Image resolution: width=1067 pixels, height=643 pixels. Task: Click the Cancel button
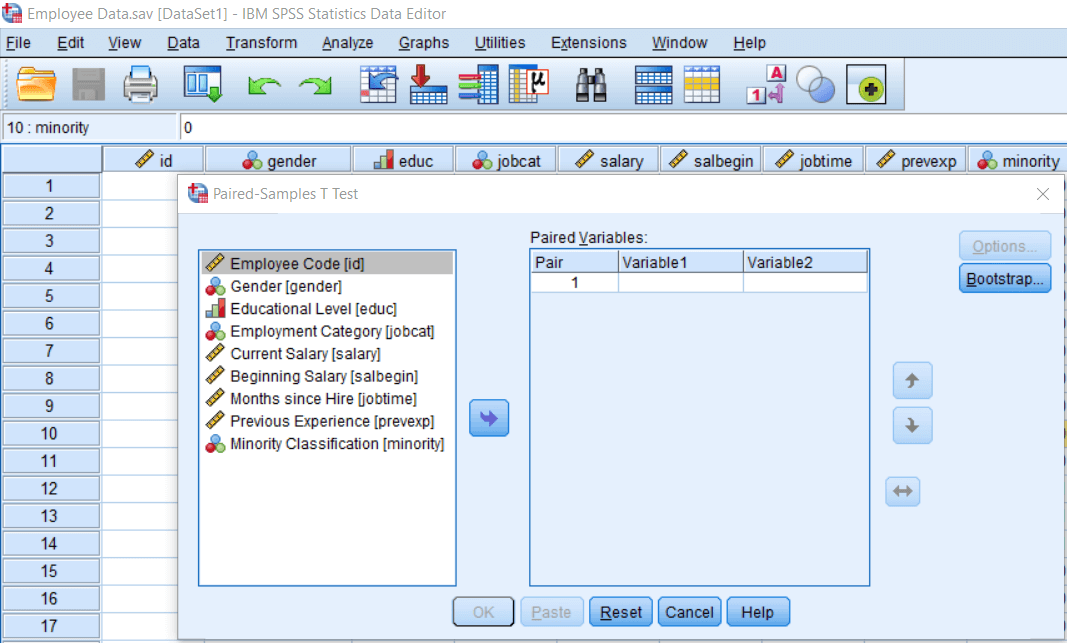point(689,612)
